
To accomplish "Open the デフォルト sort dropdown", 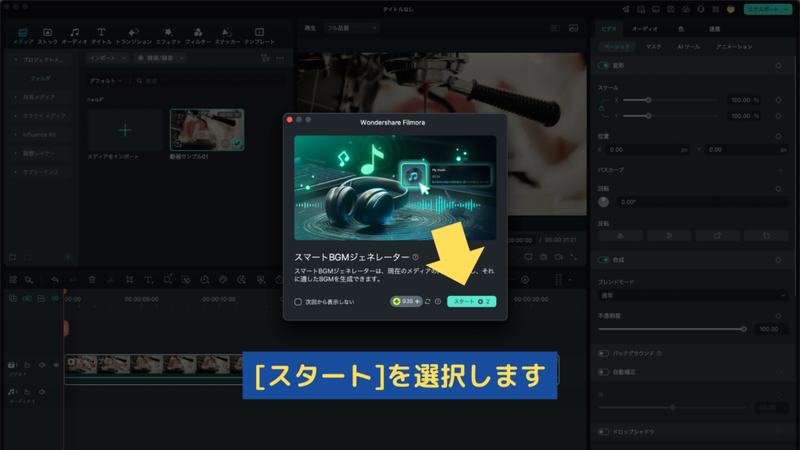I will click(x=106, y=81).
